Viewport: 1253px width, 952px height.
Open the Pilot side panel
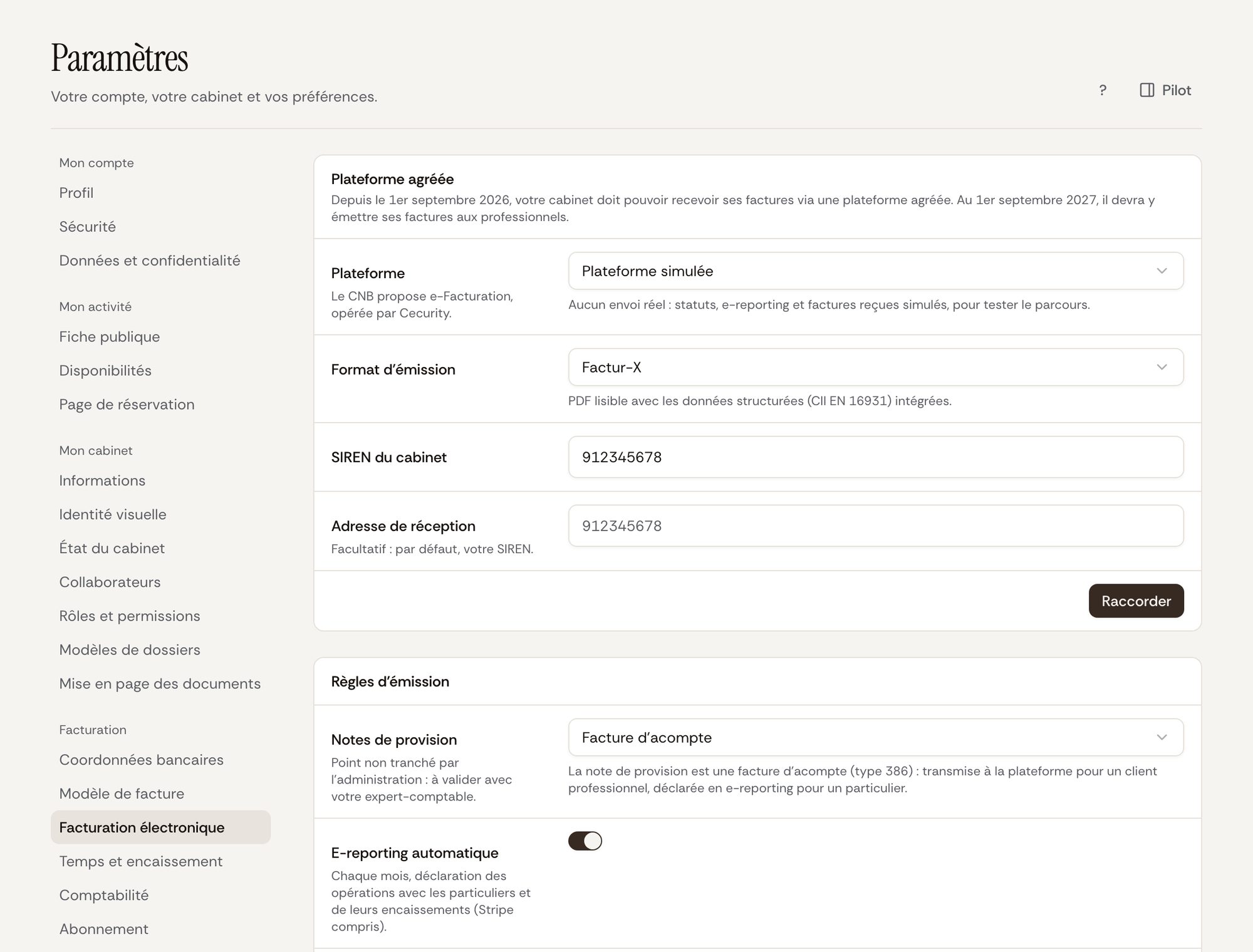[x=1165, y=90]
